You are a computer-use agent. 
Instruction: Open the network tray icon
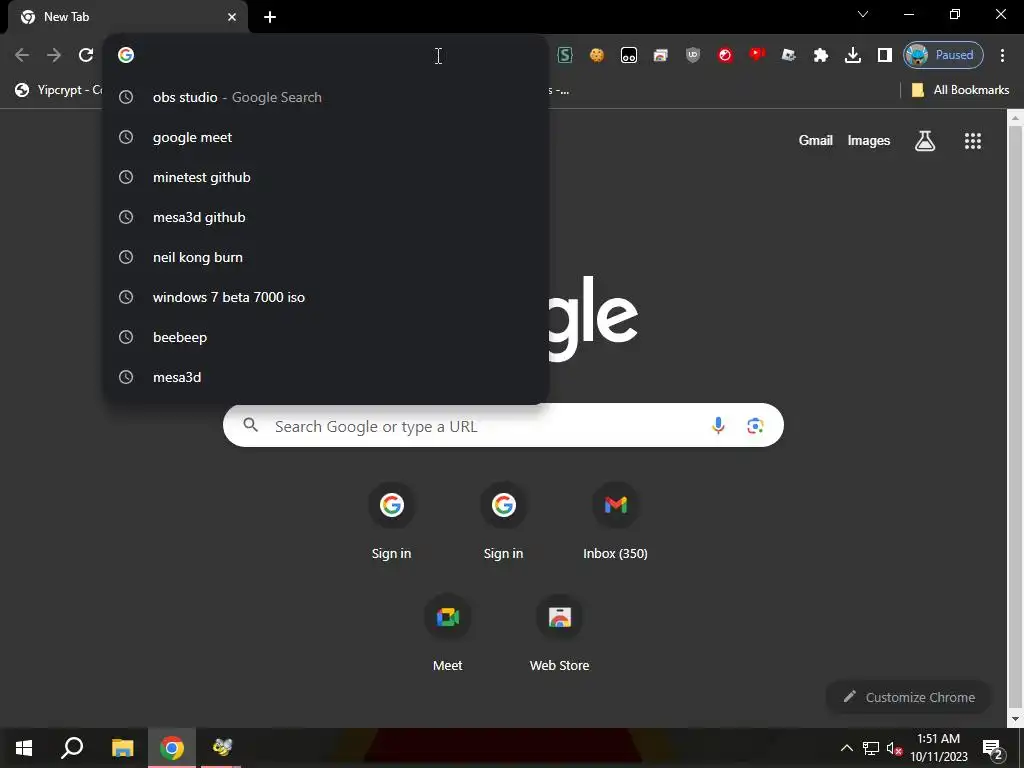pyautogui.click(x=871, y=748)
